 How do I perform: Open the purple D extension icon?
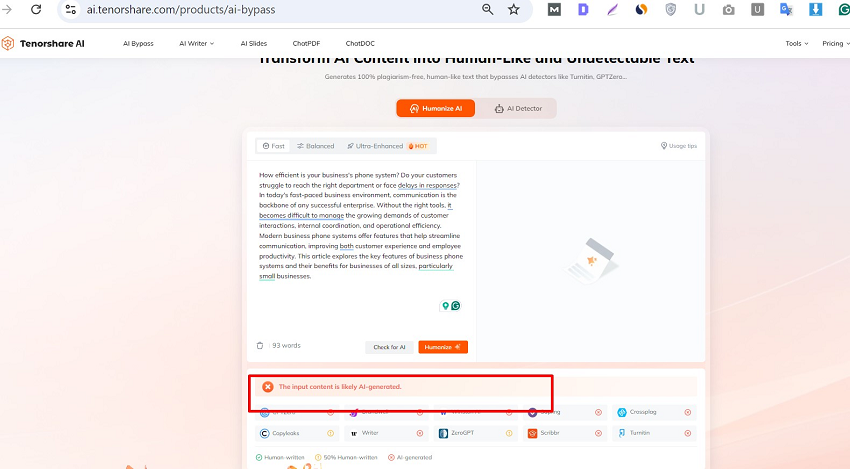pos(583,9)
